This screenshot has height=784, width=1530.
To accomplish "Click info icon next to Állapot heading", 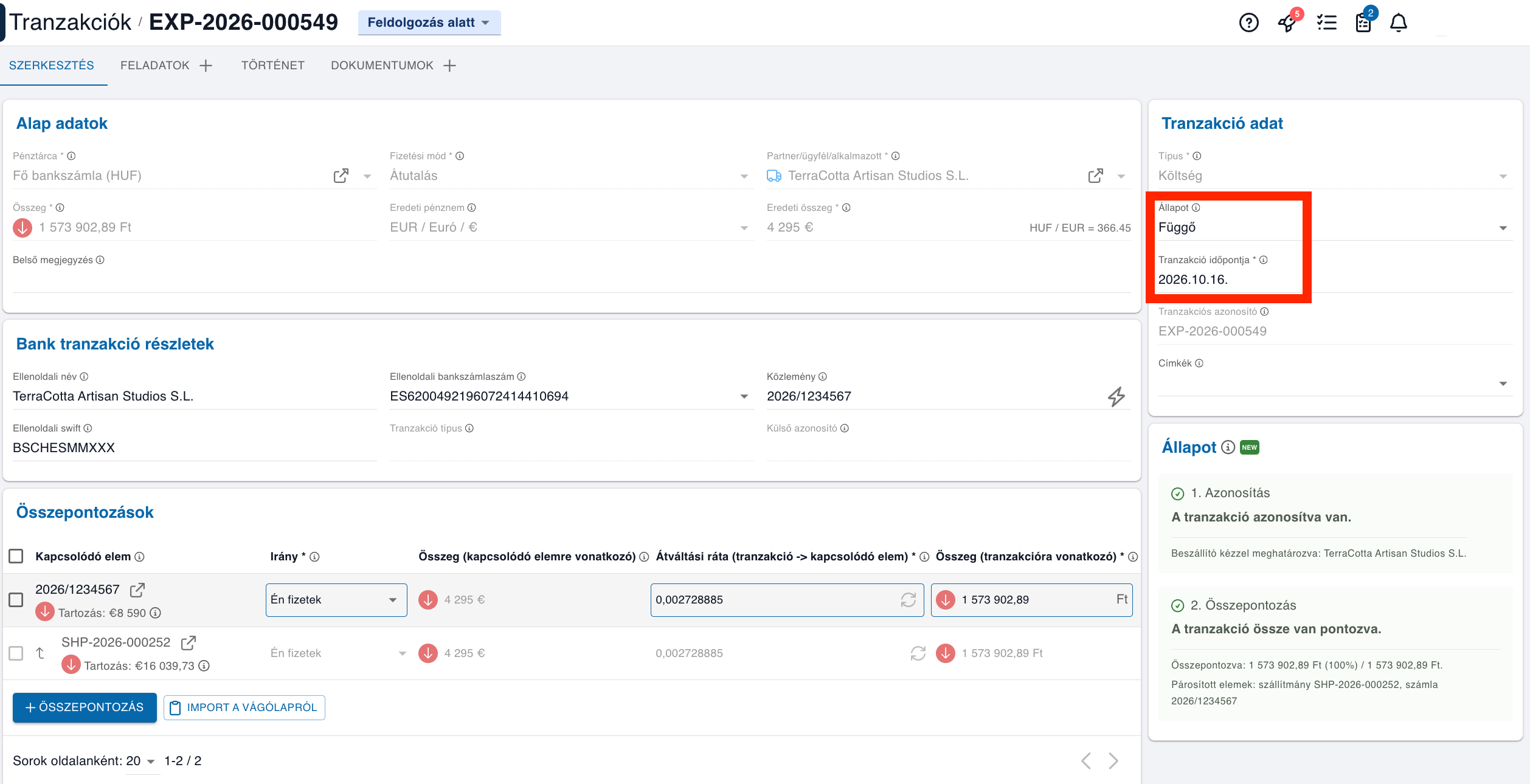I will 1228,447.
